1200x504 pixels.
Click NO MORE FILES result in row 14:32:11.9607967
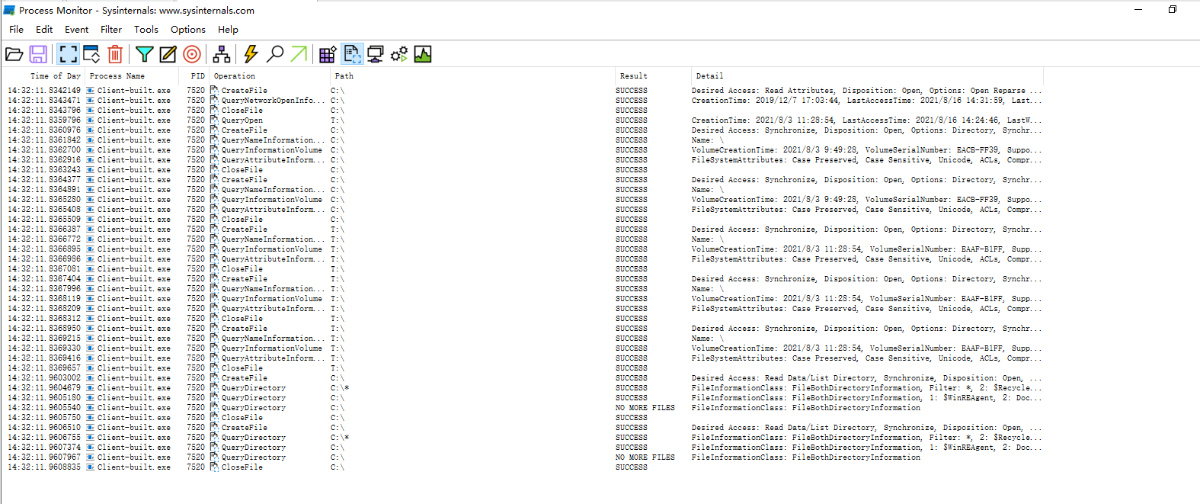645,457
